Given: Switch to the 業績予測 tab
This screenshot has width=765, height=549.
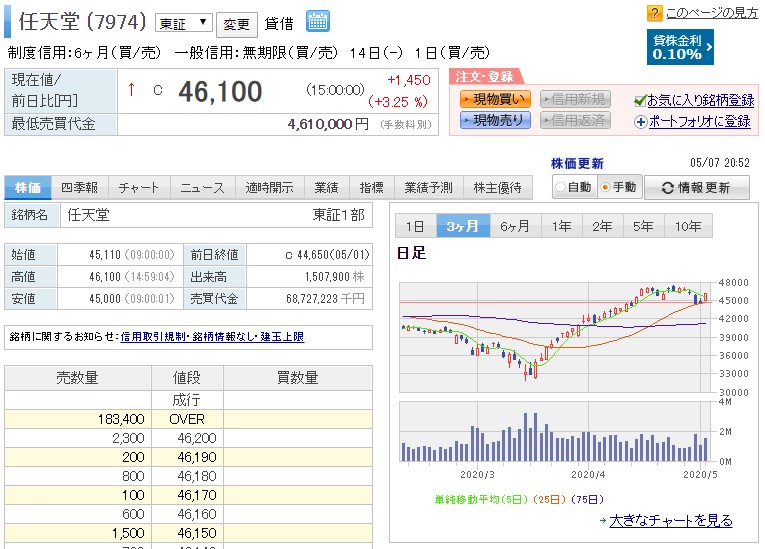Looking at the screenshot, I should [428, 188].
